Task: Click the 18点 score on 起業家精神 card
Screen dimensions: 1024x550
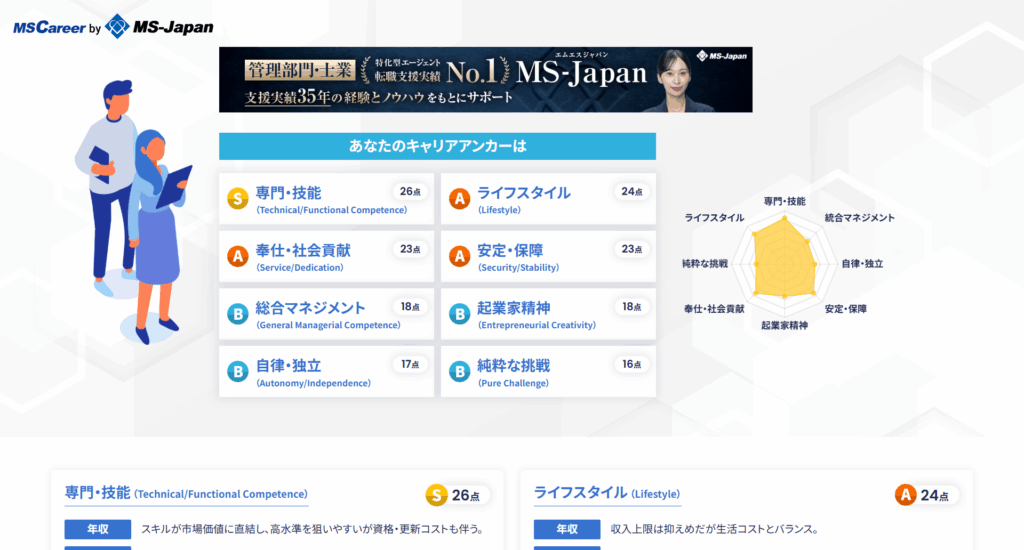Action: (x=632, y=306)
